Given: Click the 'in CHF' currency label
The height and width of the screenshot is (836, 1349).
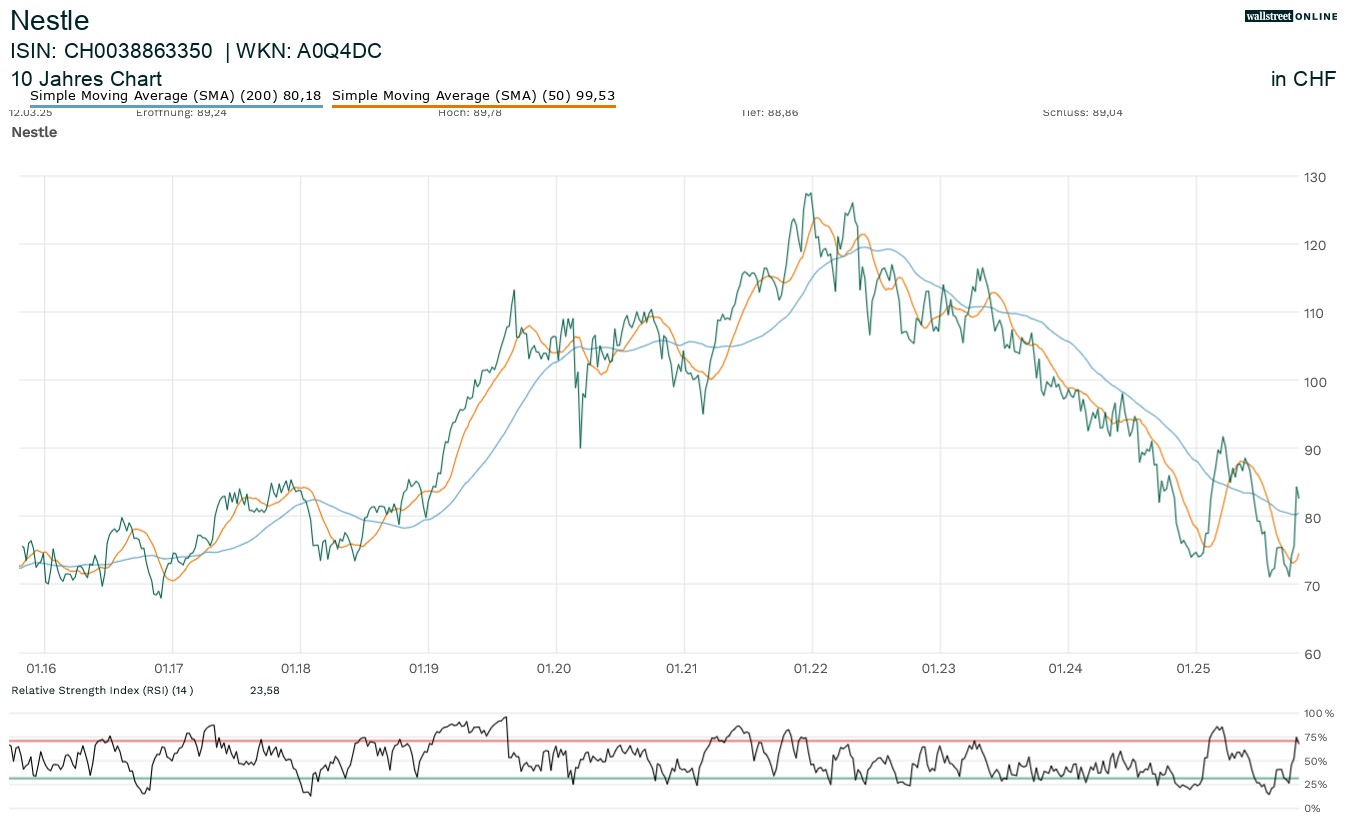Looking at the screenshot, I should pyautogui.click(x=1303, y=80).
